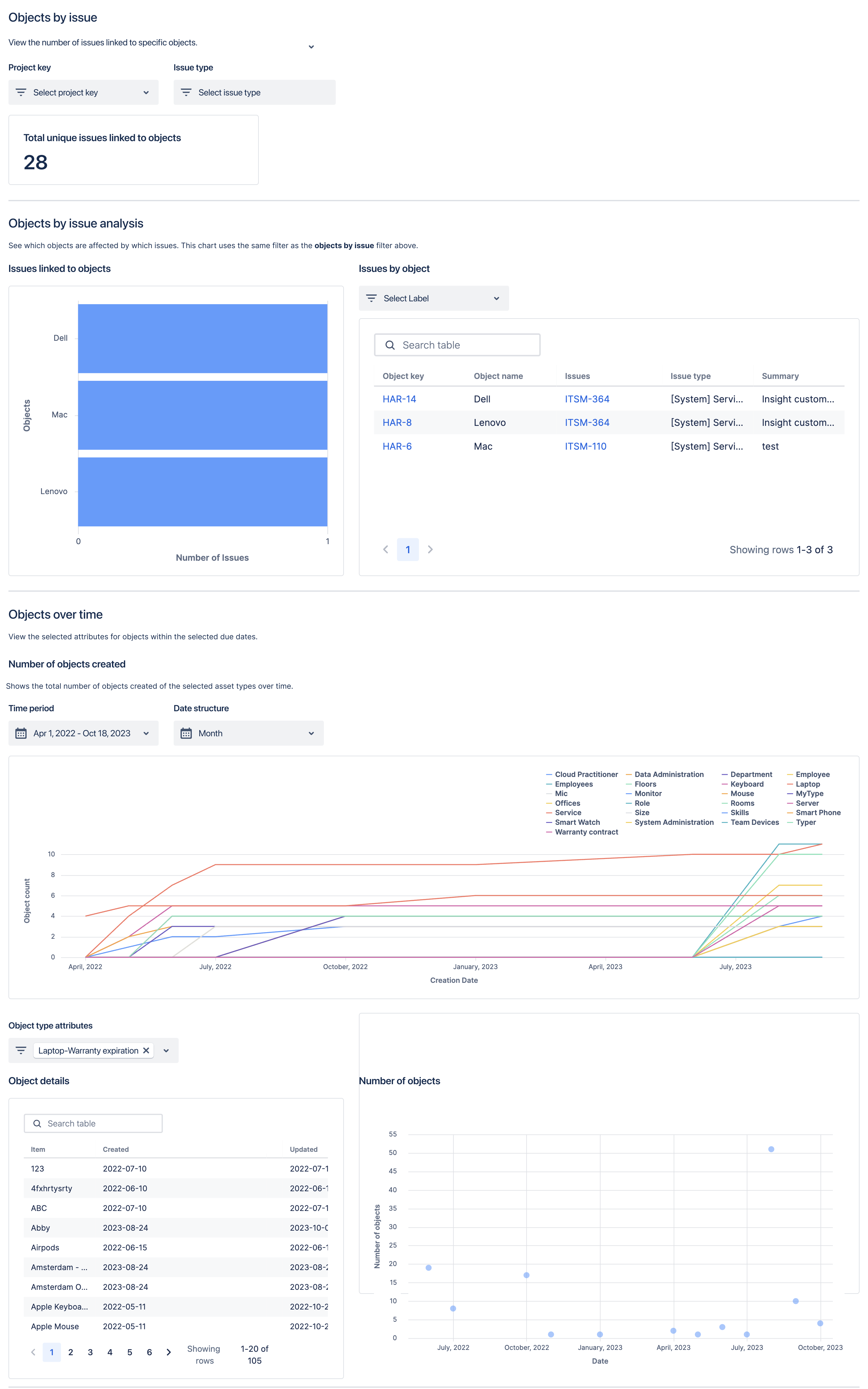Image resolution: width=868 pixels, height=1389 pixels.
Task: Click calendar icon in Date structure field
Action: click(x=186, y=733)
